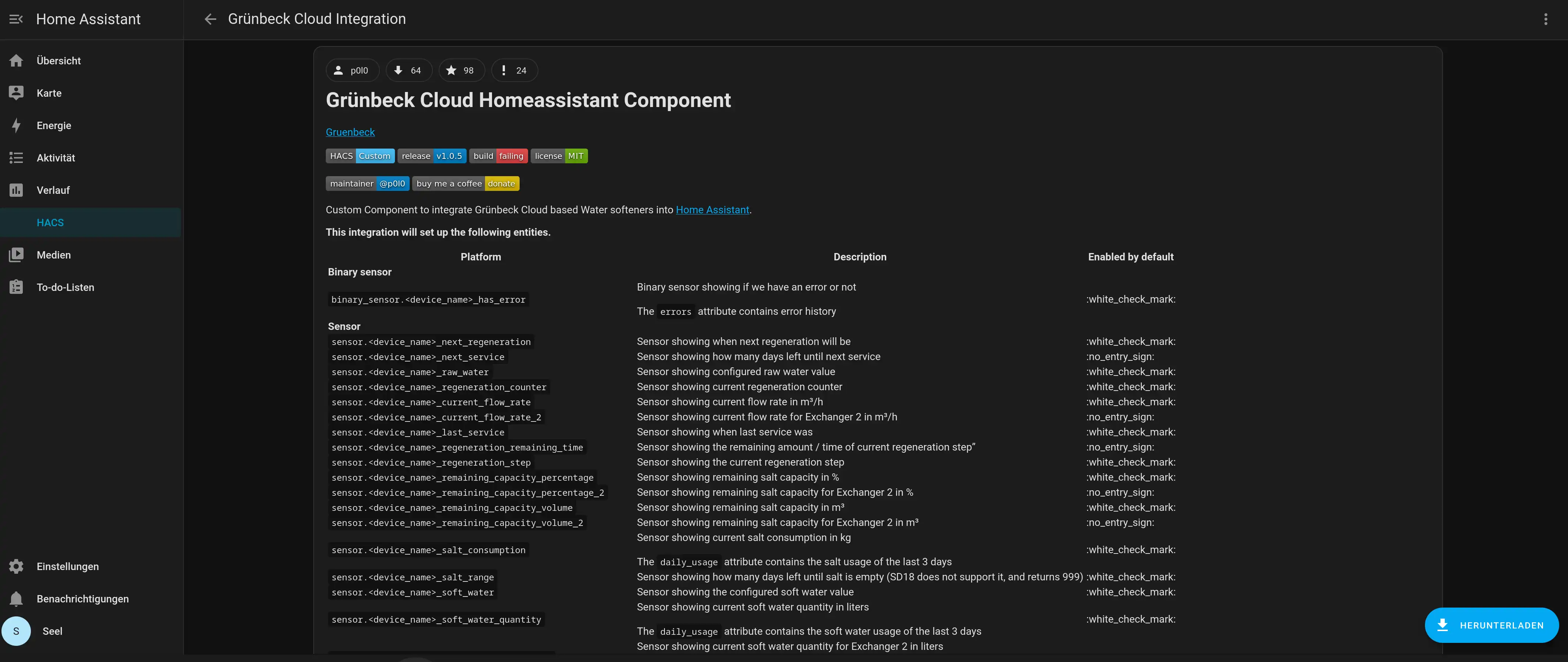Click the Aktivität list icon
The image size is (1568, 662).
coord(17,158)
